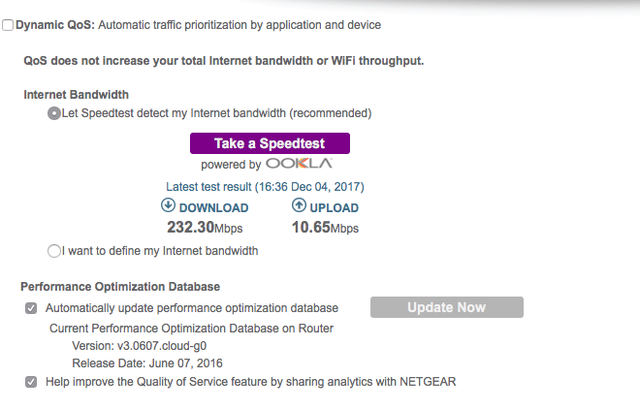This screenshot has height=404, width=640.
Task: Click the 232.30 Mbps download value
Action: tap(205, 228)
